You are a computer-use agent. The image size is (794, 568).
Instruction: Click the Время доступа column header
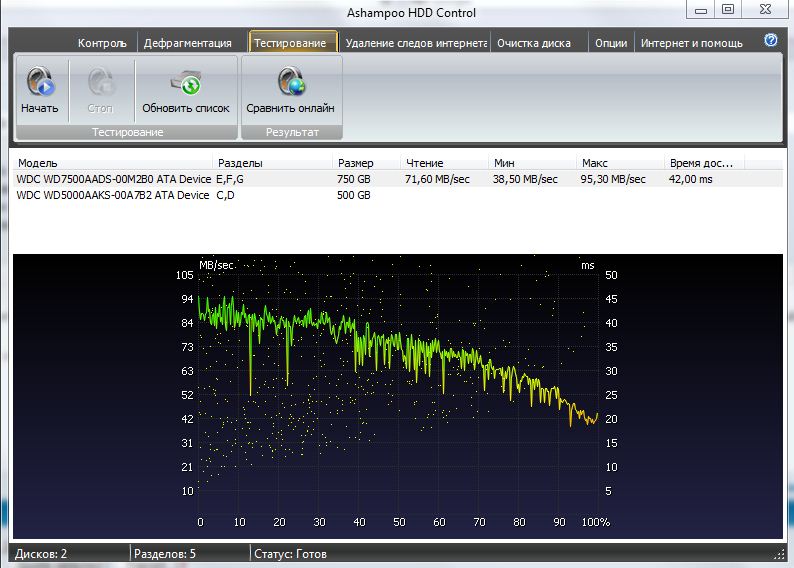(x=701, y=162)
